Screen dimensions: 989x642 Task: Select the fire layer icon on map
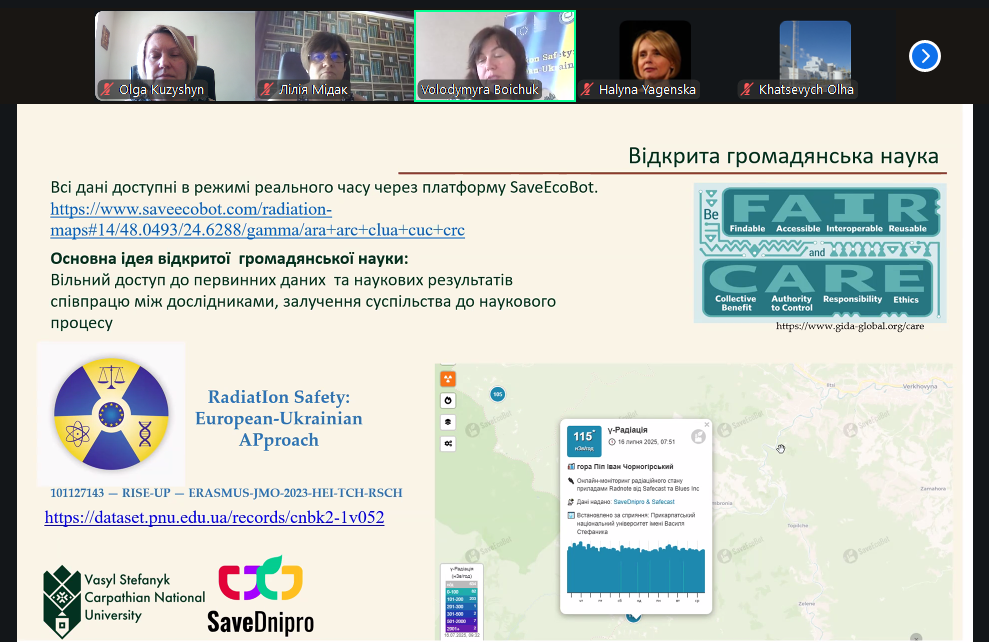pyautogui.click(x=448, y=400)
